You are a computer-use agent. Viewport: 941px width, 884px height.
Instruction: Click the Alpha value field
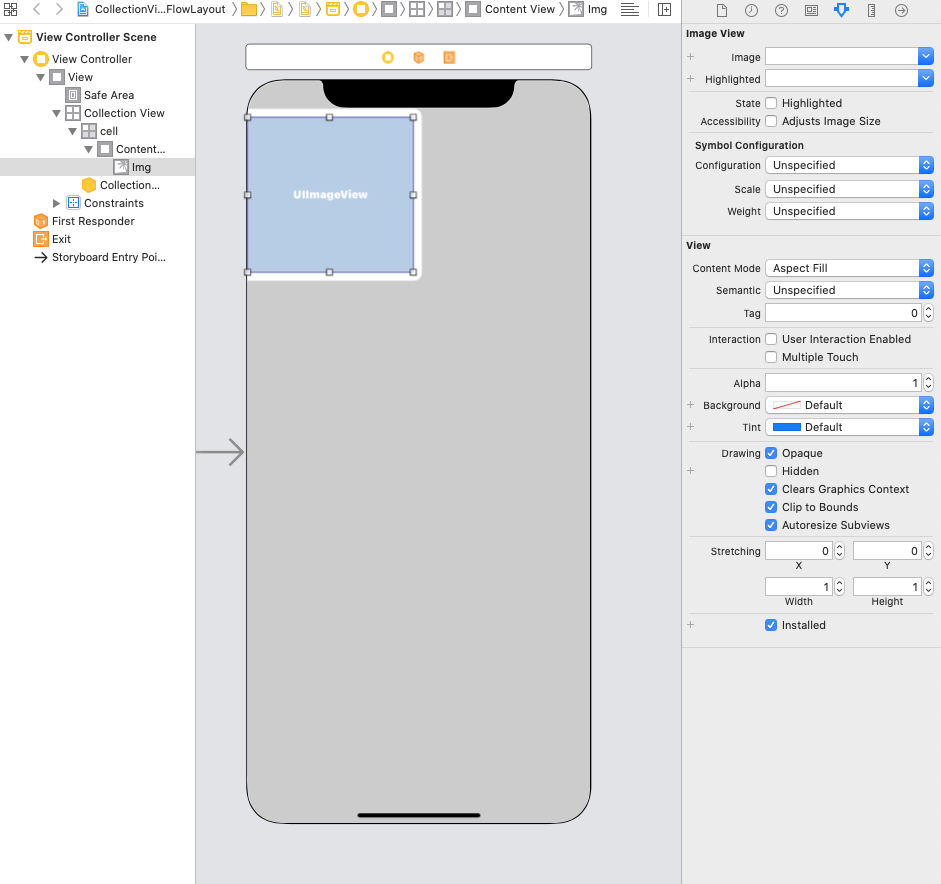tap(842, 383)
